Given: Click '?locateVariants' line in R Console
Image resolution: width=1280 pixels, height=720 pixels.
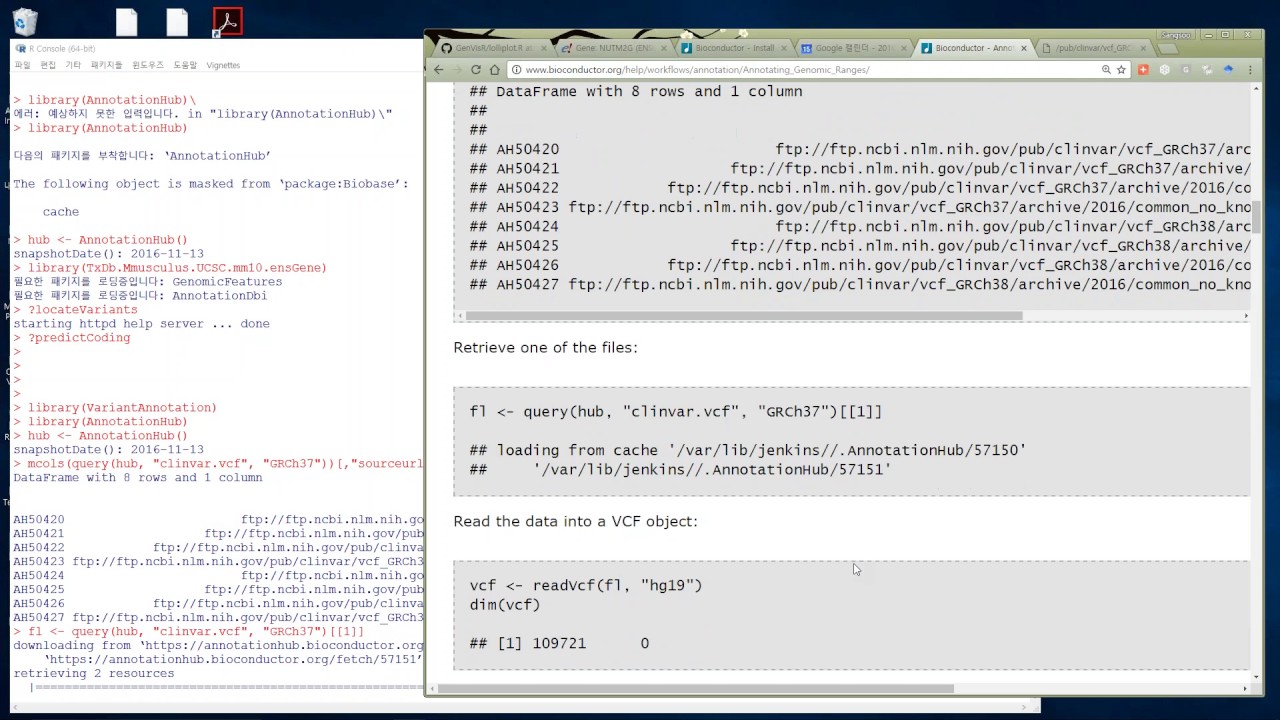Looking at the screenshot, I should pos(75,310).
